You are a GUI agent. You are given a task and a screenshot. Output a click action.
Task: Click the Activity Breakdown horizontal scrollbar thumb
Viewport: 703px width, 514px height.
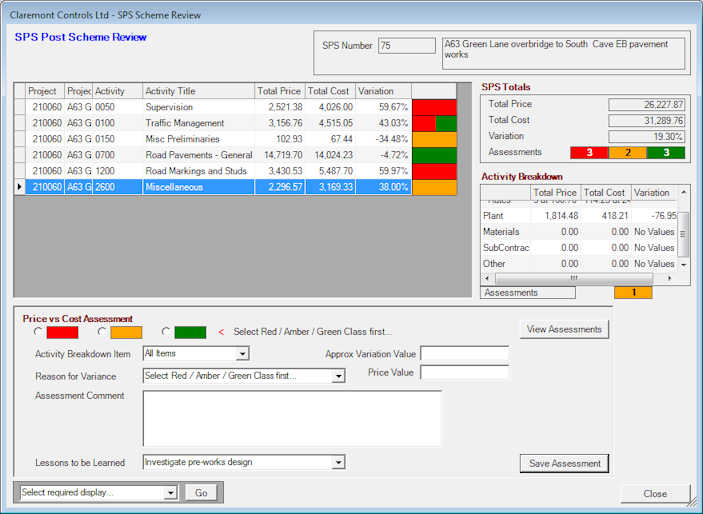(x=574, y=279)
